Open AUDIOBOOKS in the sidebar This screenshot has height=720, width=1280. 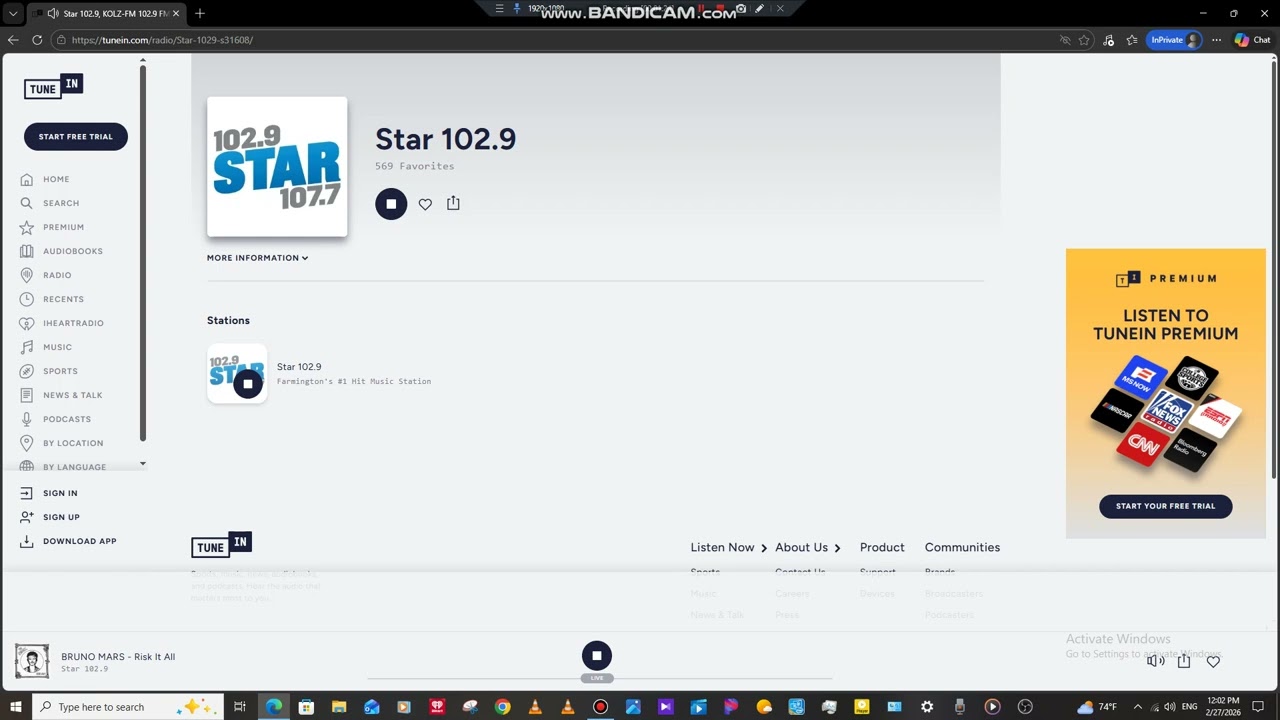coord(73,251)
